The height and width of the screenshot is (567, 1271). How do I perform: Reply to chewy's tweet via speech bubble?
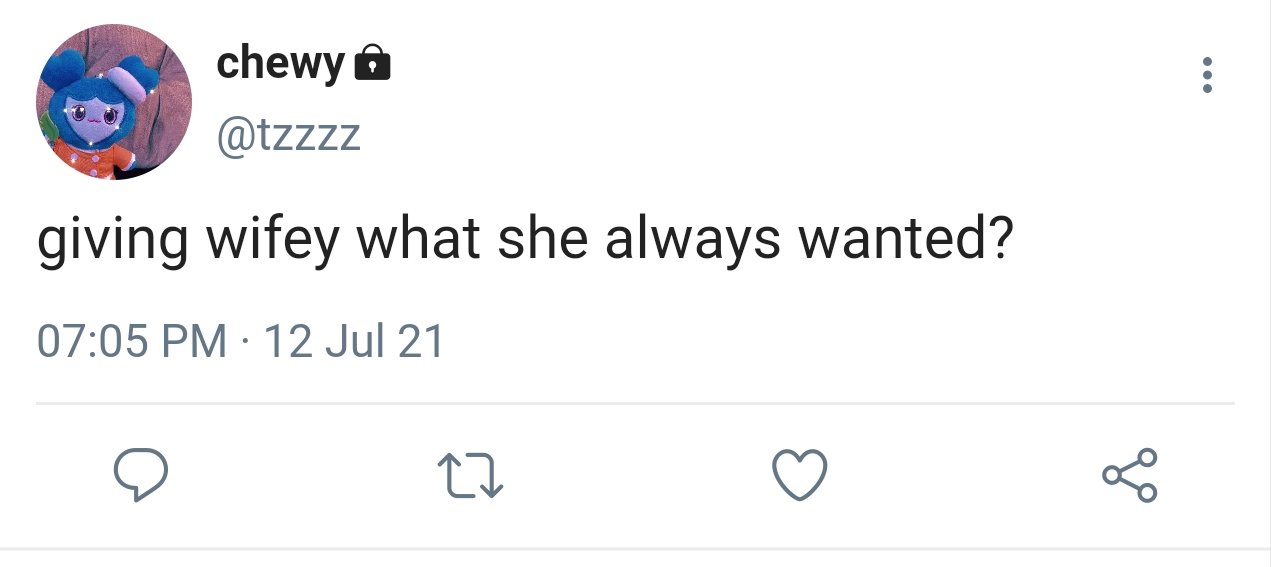(x=139, y=475)
